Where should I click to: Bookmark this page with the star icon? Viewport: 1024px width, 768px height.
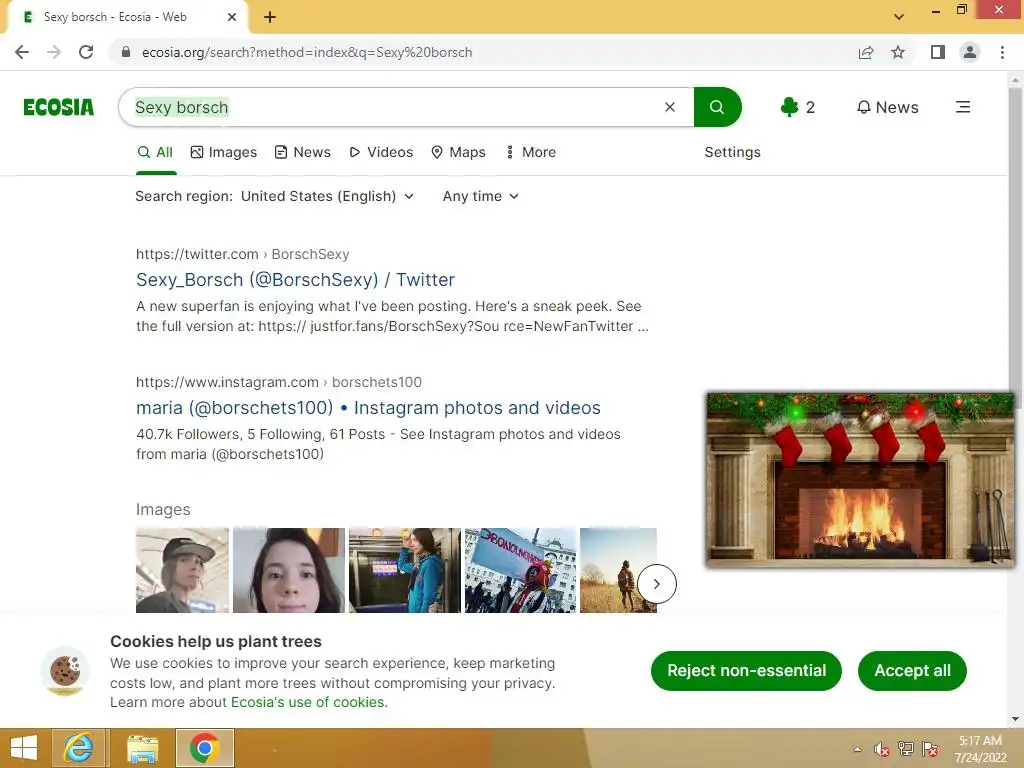tap(898, 52)
